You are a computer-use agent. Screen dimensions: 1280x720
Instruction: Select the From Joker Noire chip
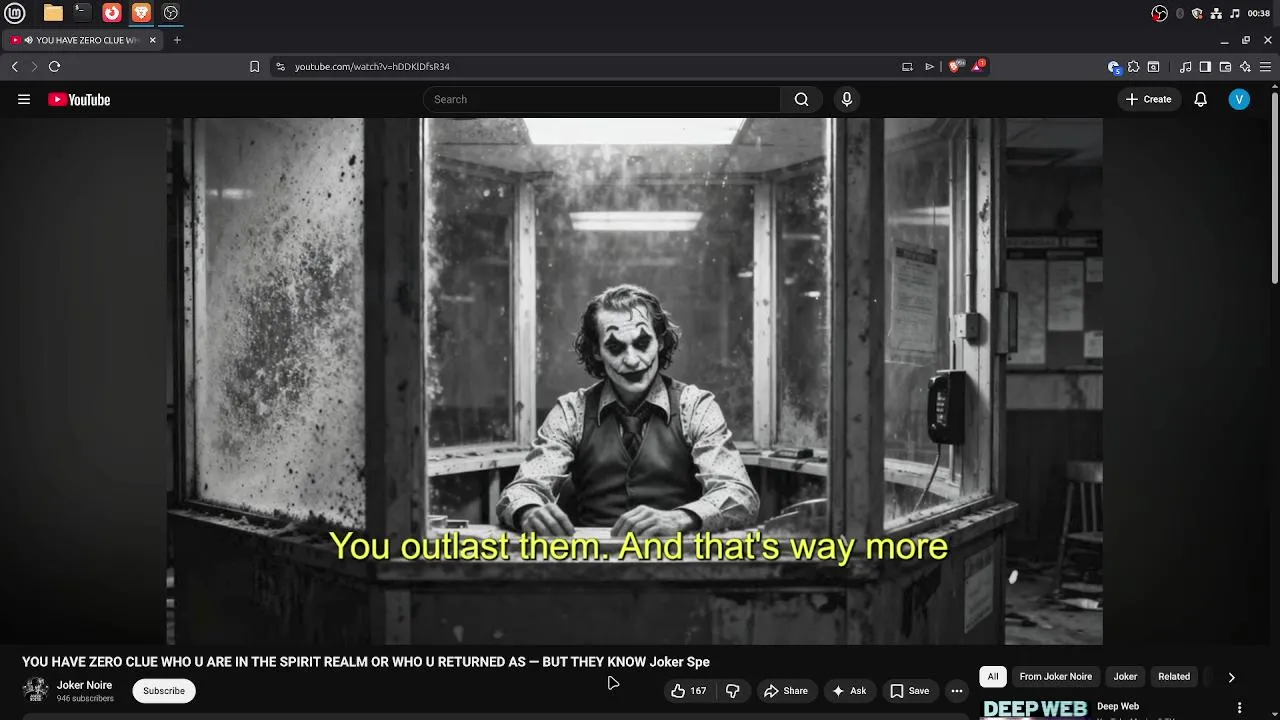click(1056, 677)
